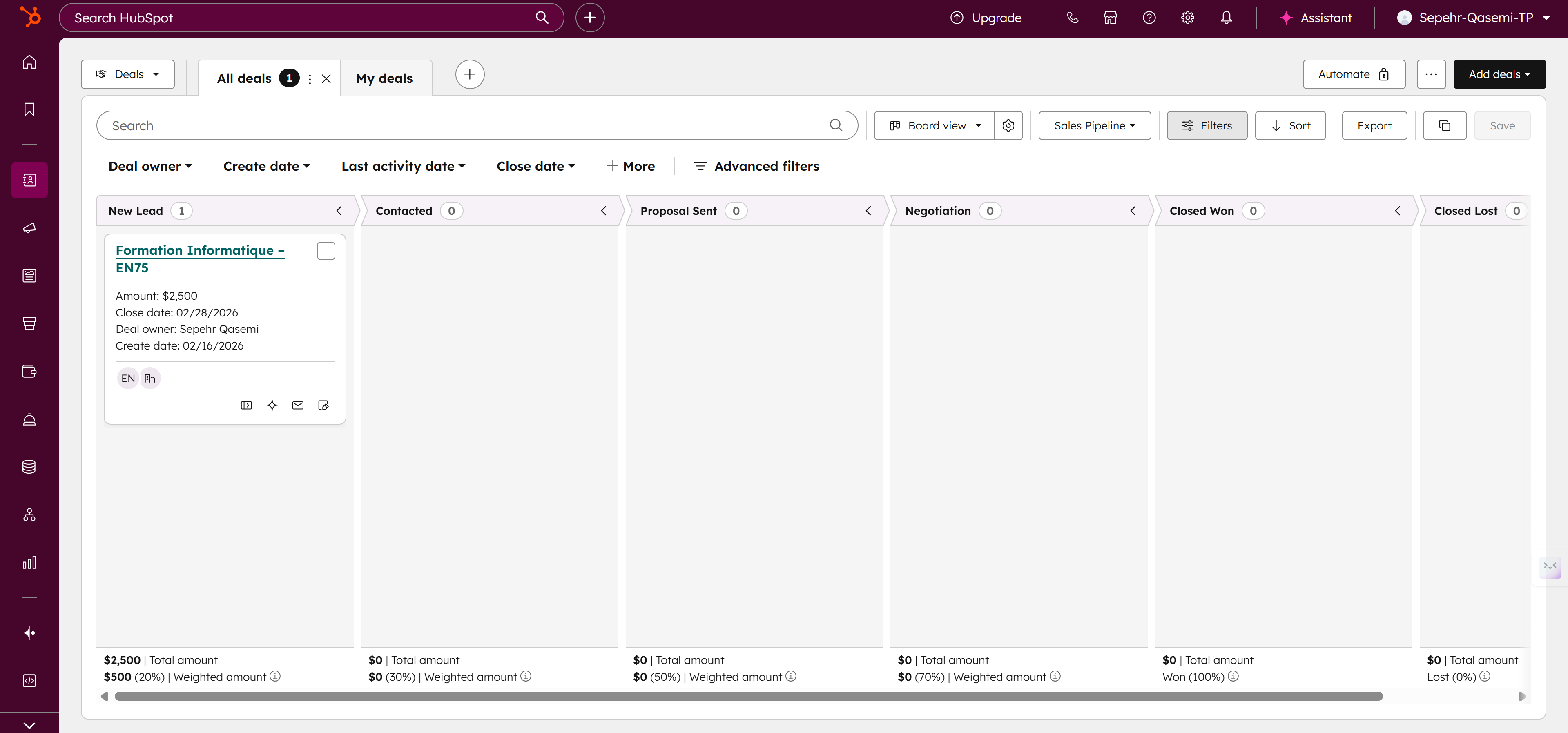Open the deal preview panel icon on the card
Viewport: 1568px width, 733px height.
point(246,405)
